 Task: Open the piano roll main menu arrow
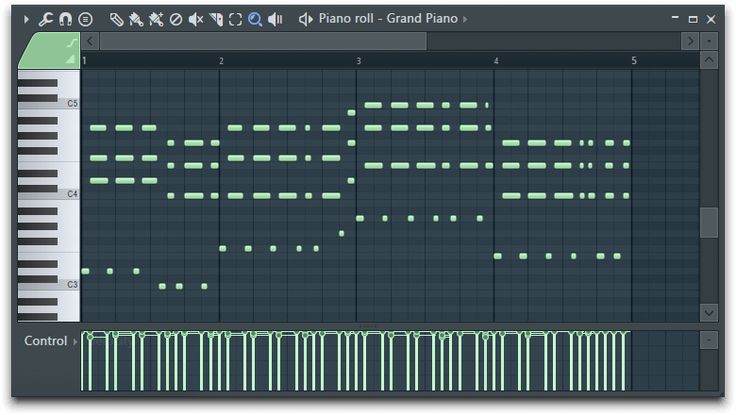27,19
